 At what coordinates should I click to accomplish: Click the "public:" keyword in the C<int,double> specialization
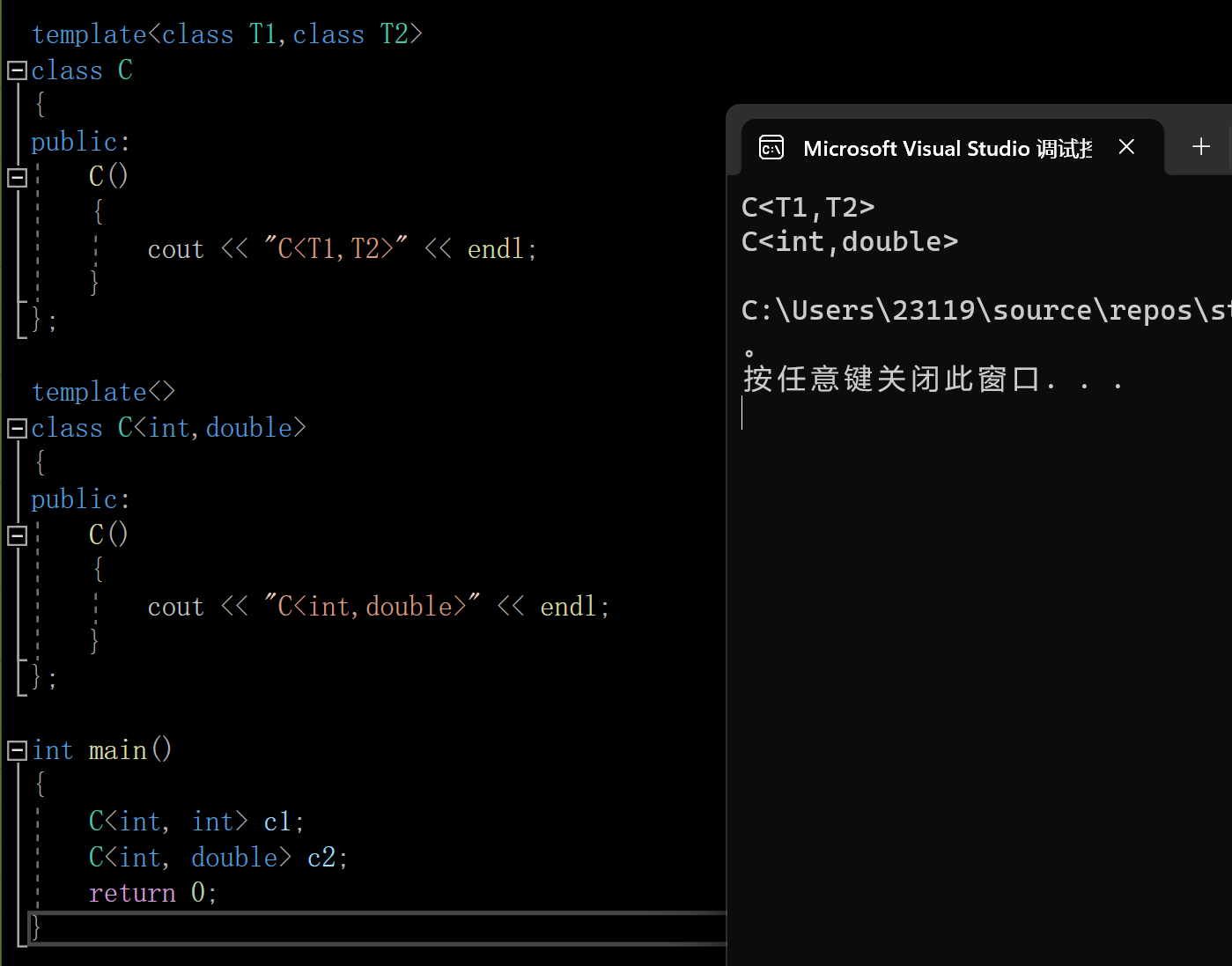pyautogui.click(x=81, y=499)
